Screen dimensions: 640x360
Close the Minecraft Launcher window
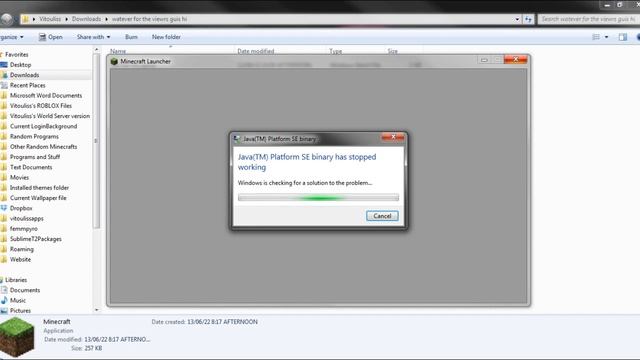[x=516, y=60]
